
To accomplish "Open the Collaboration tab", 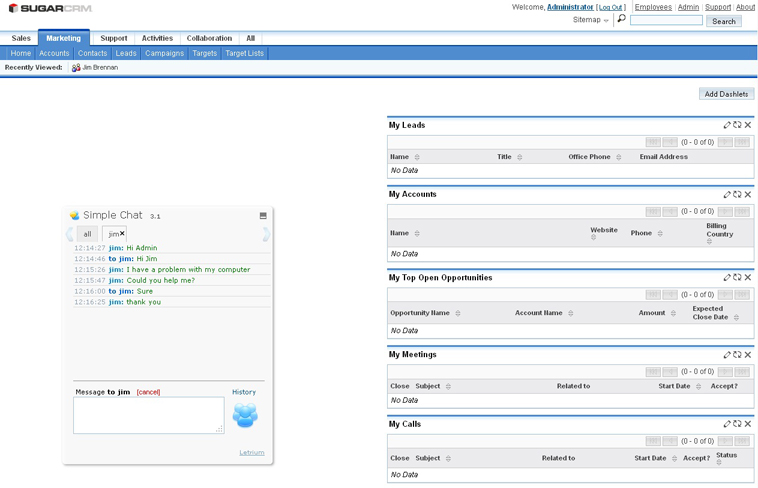I will click(209, 38).
